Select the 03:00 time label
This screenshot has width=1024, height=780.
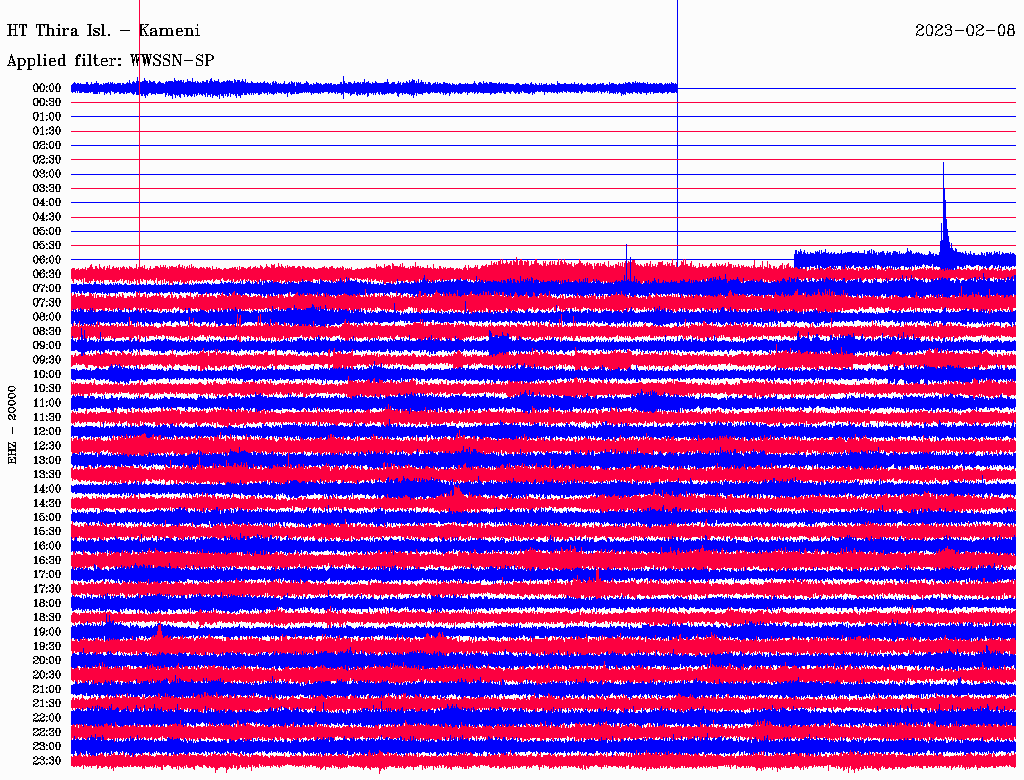(x=47, y=174)
